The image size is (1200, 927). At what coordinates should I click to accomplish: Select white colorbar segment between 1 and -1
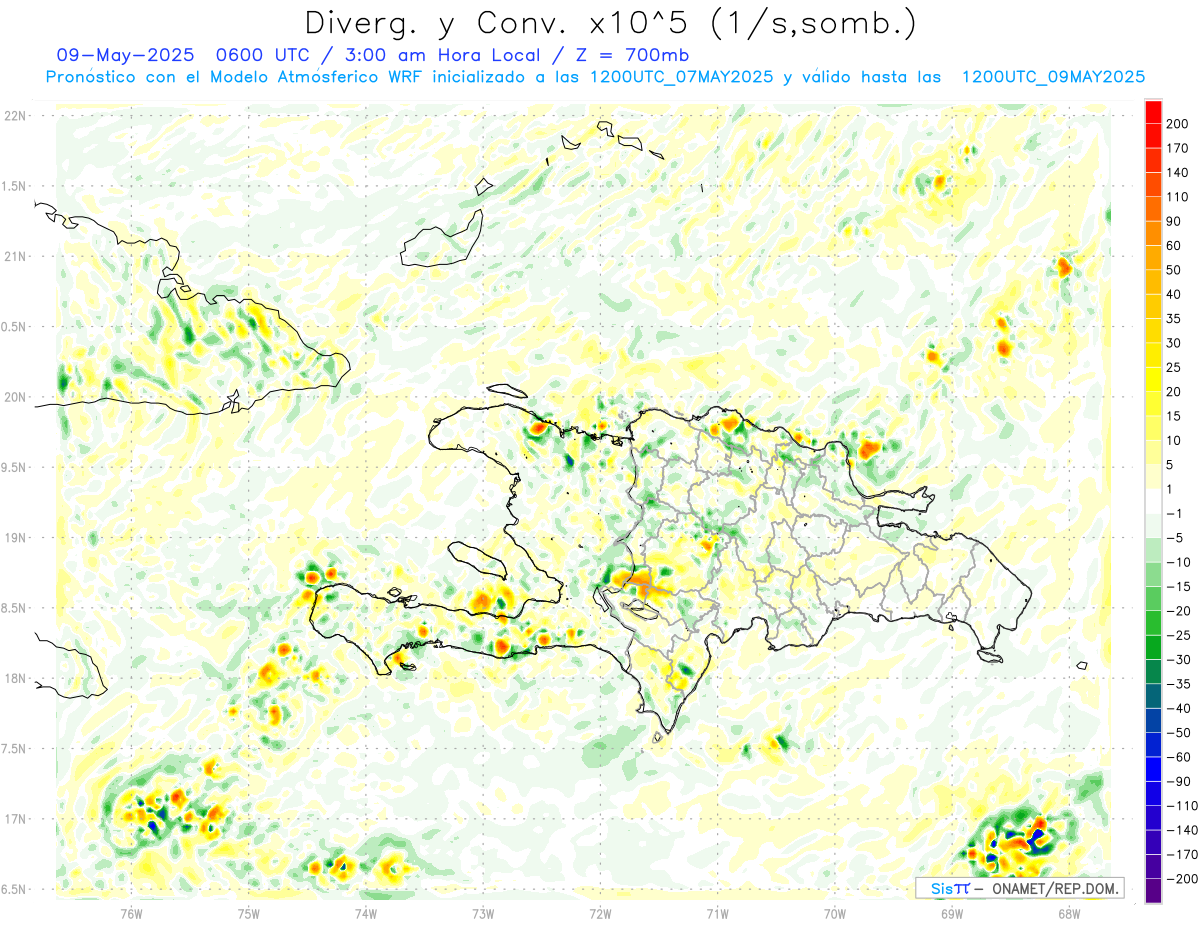(x=1153, y=501)
